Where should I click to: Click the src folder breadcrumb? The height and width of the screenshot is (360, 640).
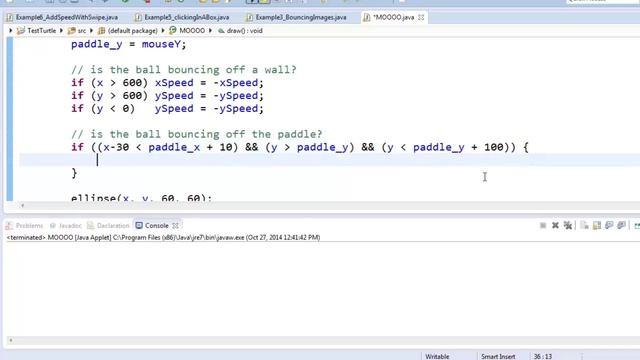coord(82,31)
